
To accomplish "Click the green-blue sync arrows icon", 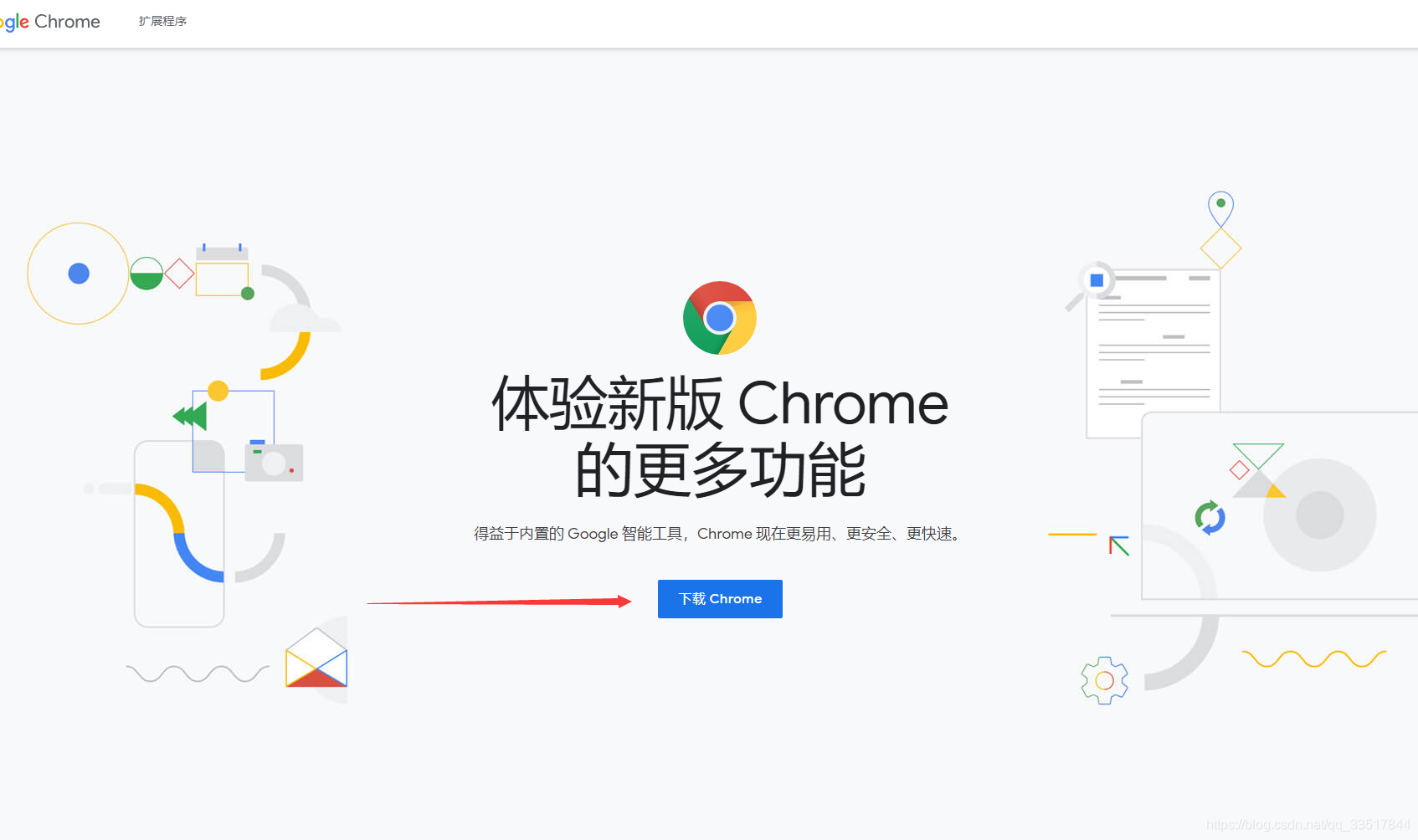I will (x=1210, y=518).
